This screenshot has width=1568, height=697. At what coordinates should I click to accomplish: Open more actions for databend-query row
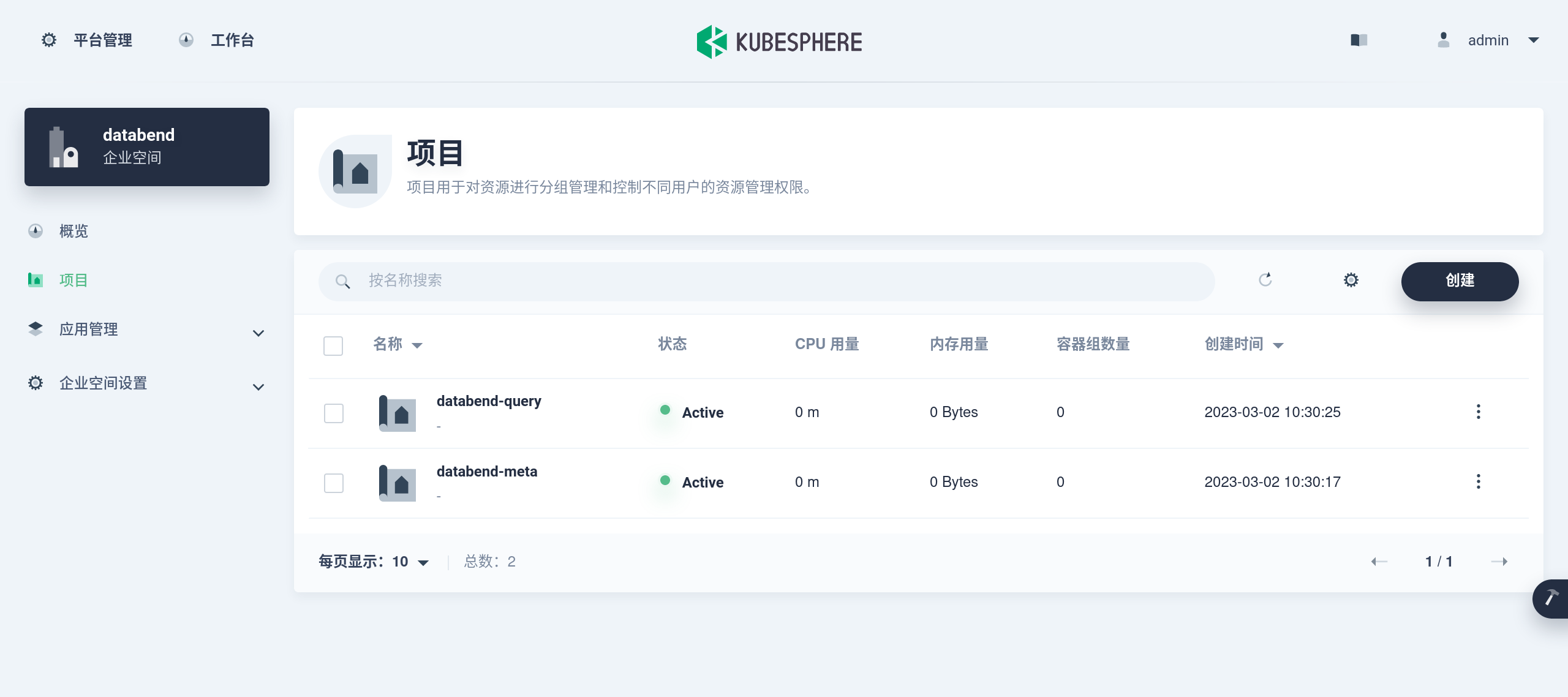coord(1478,412)
